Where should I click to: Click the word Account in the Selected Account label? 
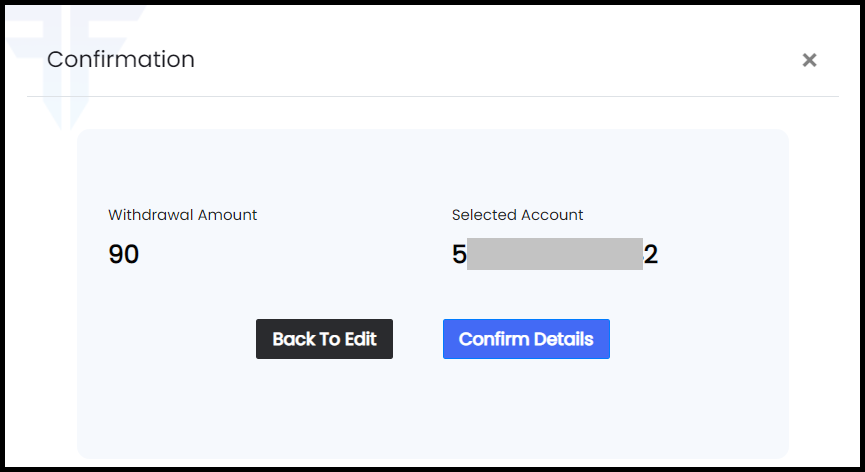click(552, 214)
